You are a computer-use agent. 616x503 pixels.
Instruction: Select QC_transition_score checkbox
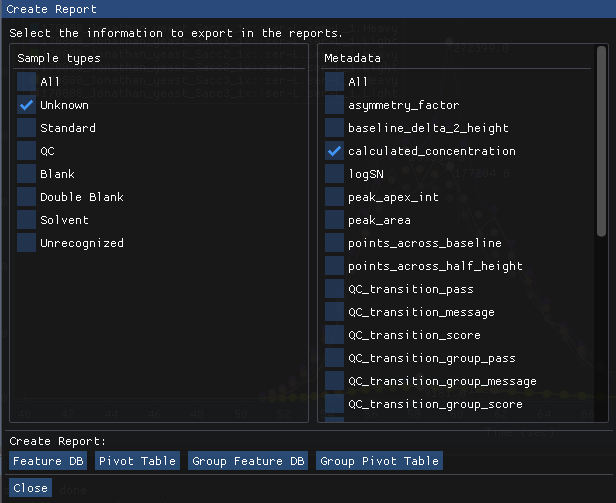[334, 335]
